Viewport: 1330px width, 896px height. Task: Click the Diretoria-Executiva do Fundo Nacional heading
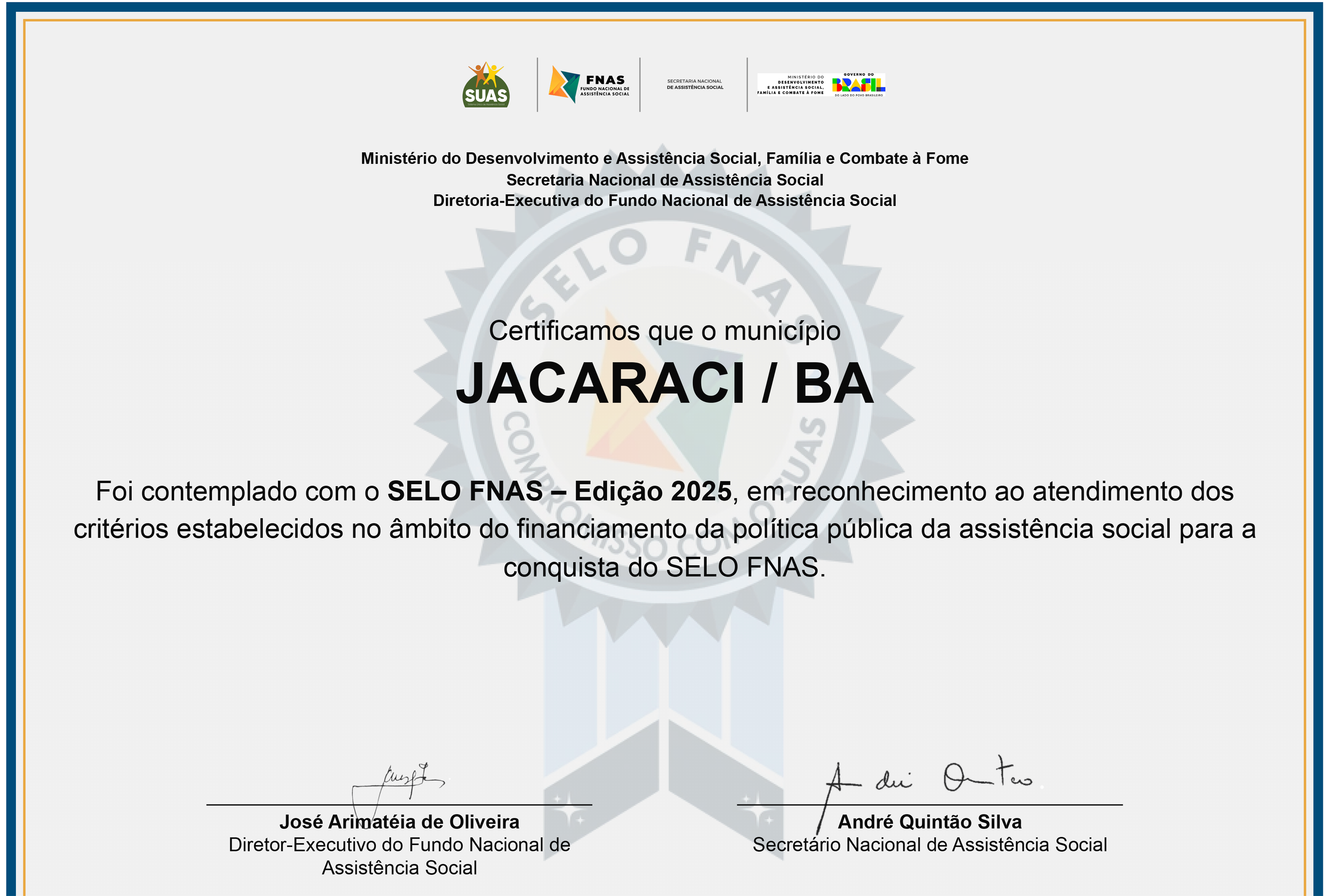coord(664,201)
